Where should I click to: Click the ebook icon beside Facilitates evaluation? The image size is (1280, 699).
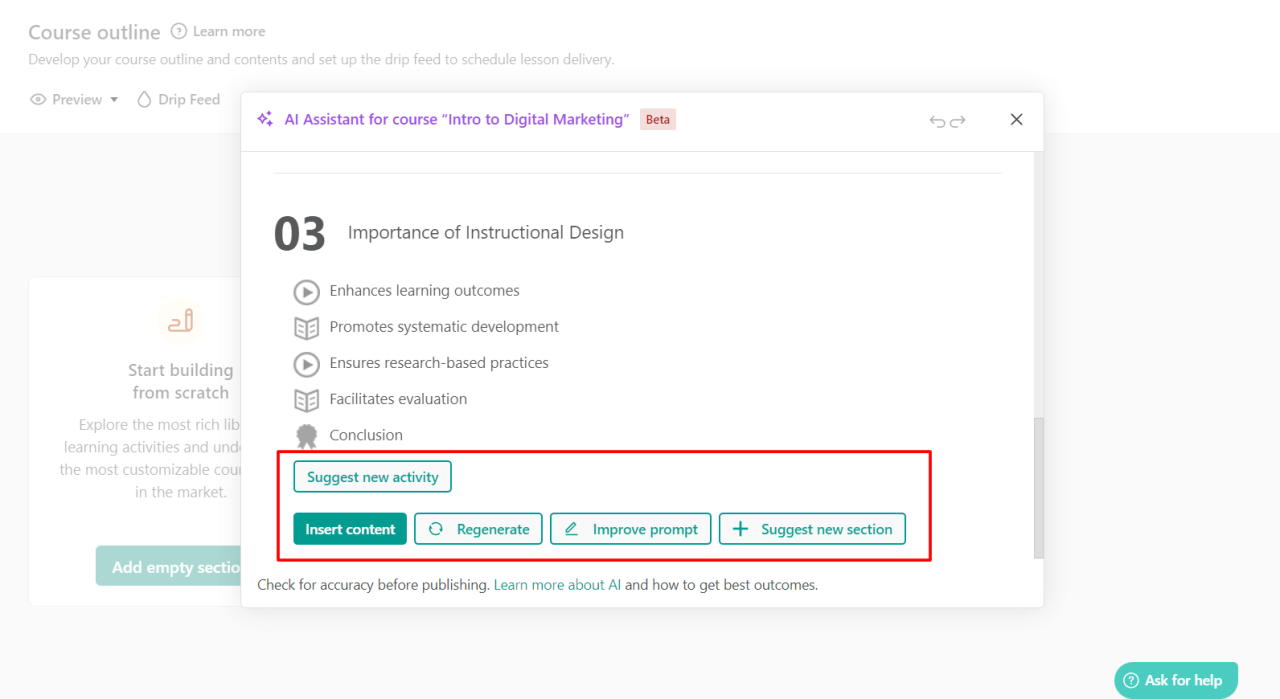tap(306, 400)
